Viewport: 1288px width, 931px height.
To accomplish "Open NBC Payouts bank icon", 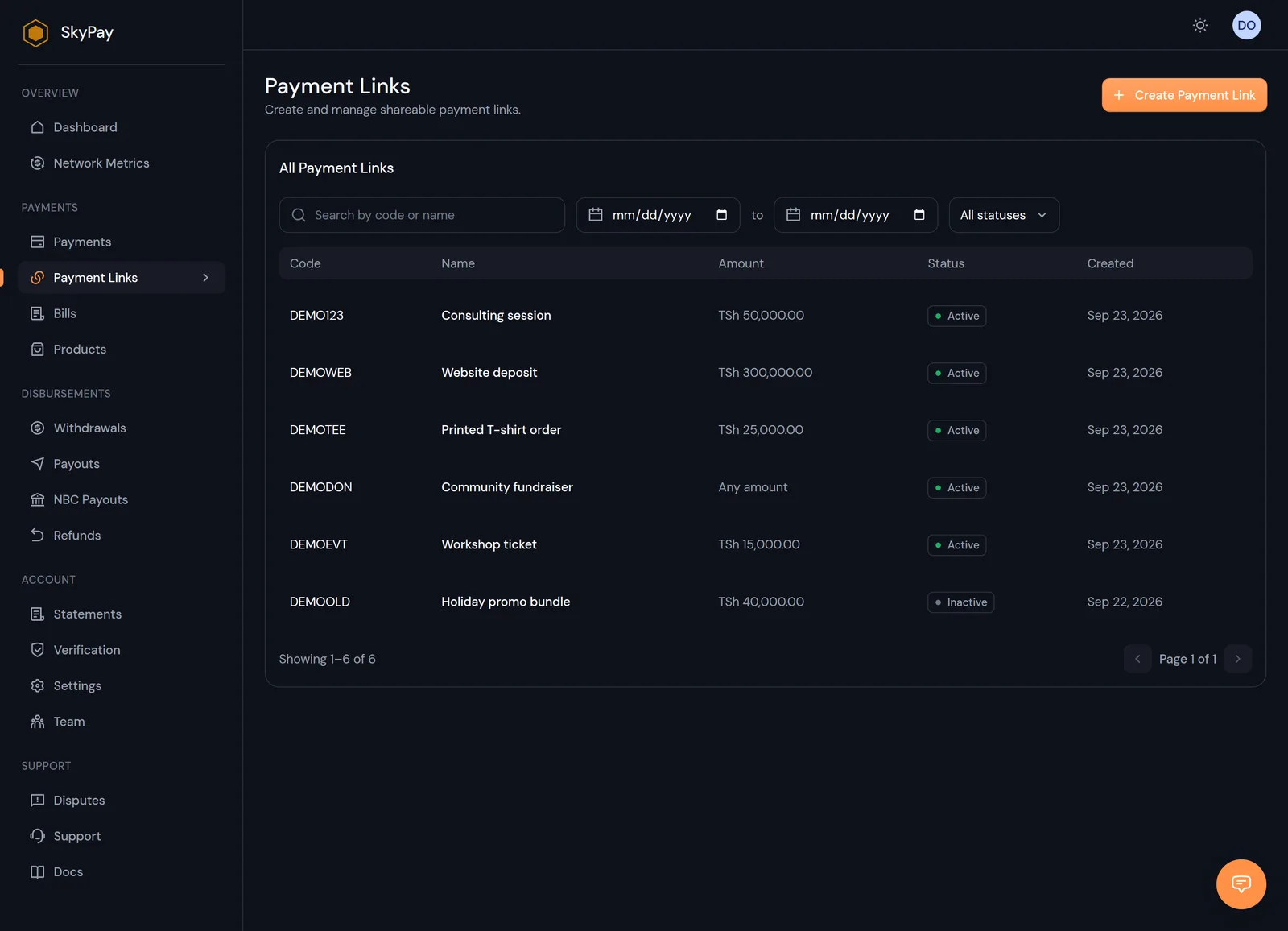I will click(37, 499).
